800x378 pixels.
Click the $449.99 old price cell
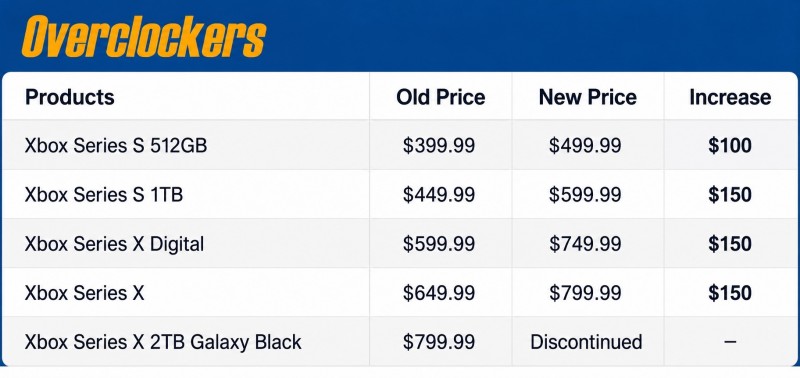click(x=439, y=194)
